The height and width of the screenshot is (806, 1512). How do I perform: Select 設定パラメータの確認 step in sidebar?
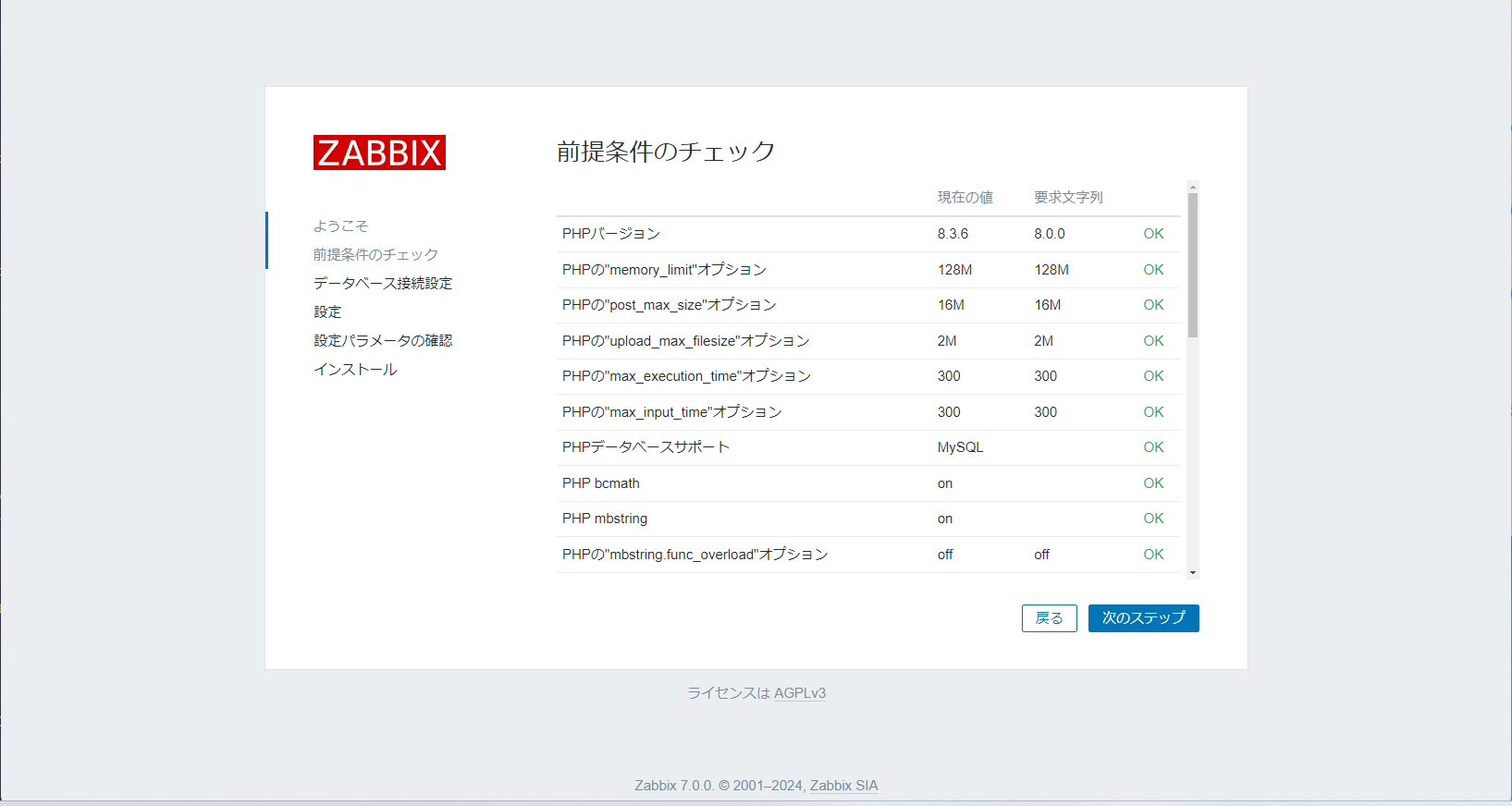(383, 340)
